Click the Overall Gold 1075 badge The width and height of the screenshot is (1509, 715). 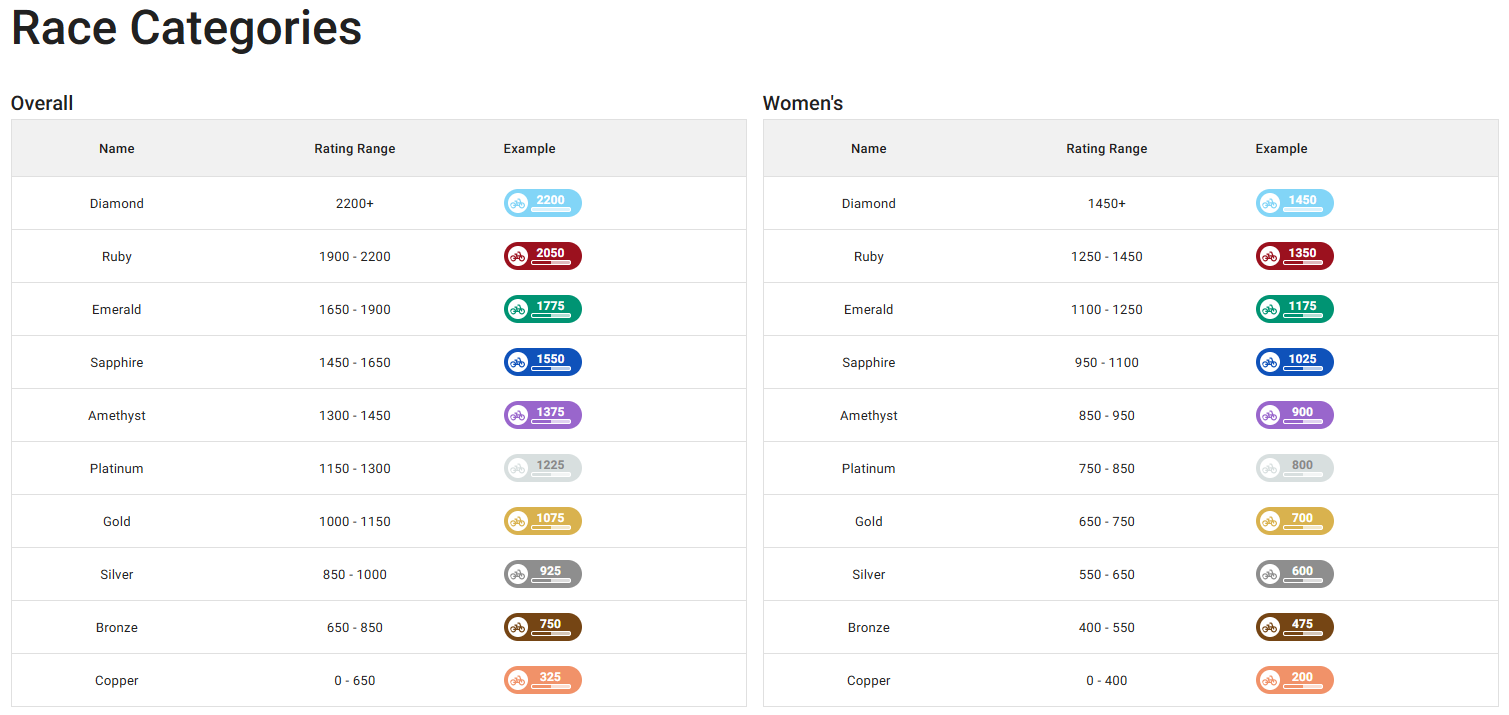pos(542,521)
